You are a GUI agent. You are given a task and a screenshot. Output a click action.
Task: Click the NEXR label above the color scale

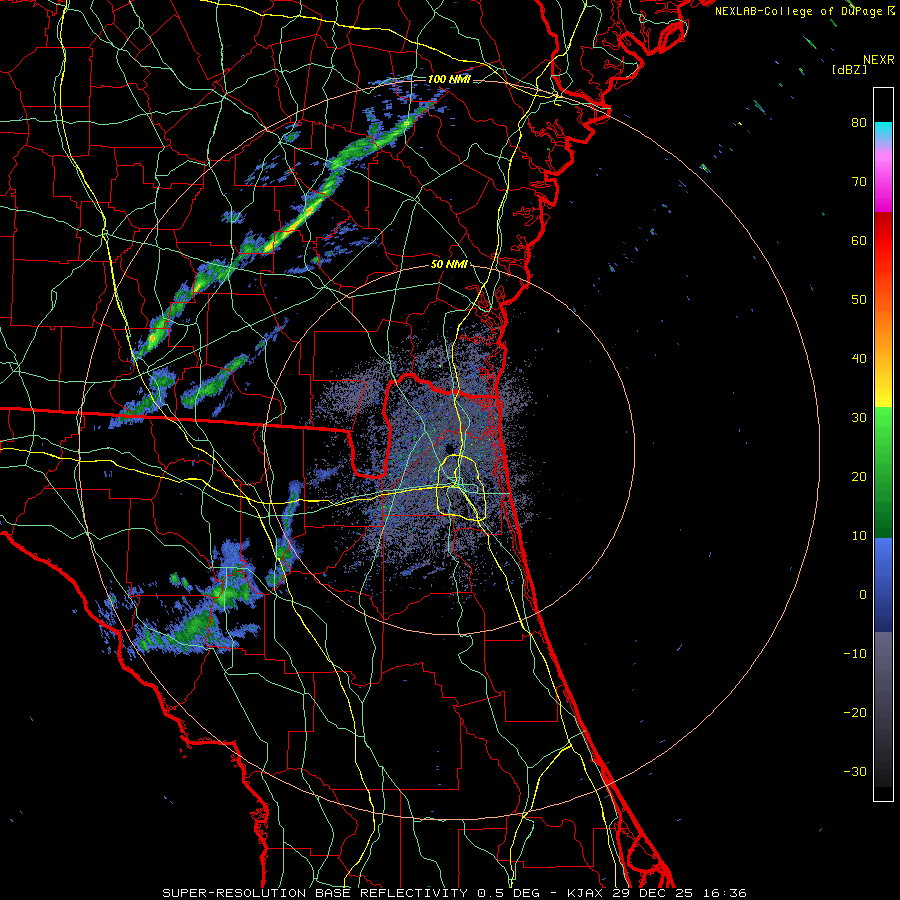[x=879, y=60]
